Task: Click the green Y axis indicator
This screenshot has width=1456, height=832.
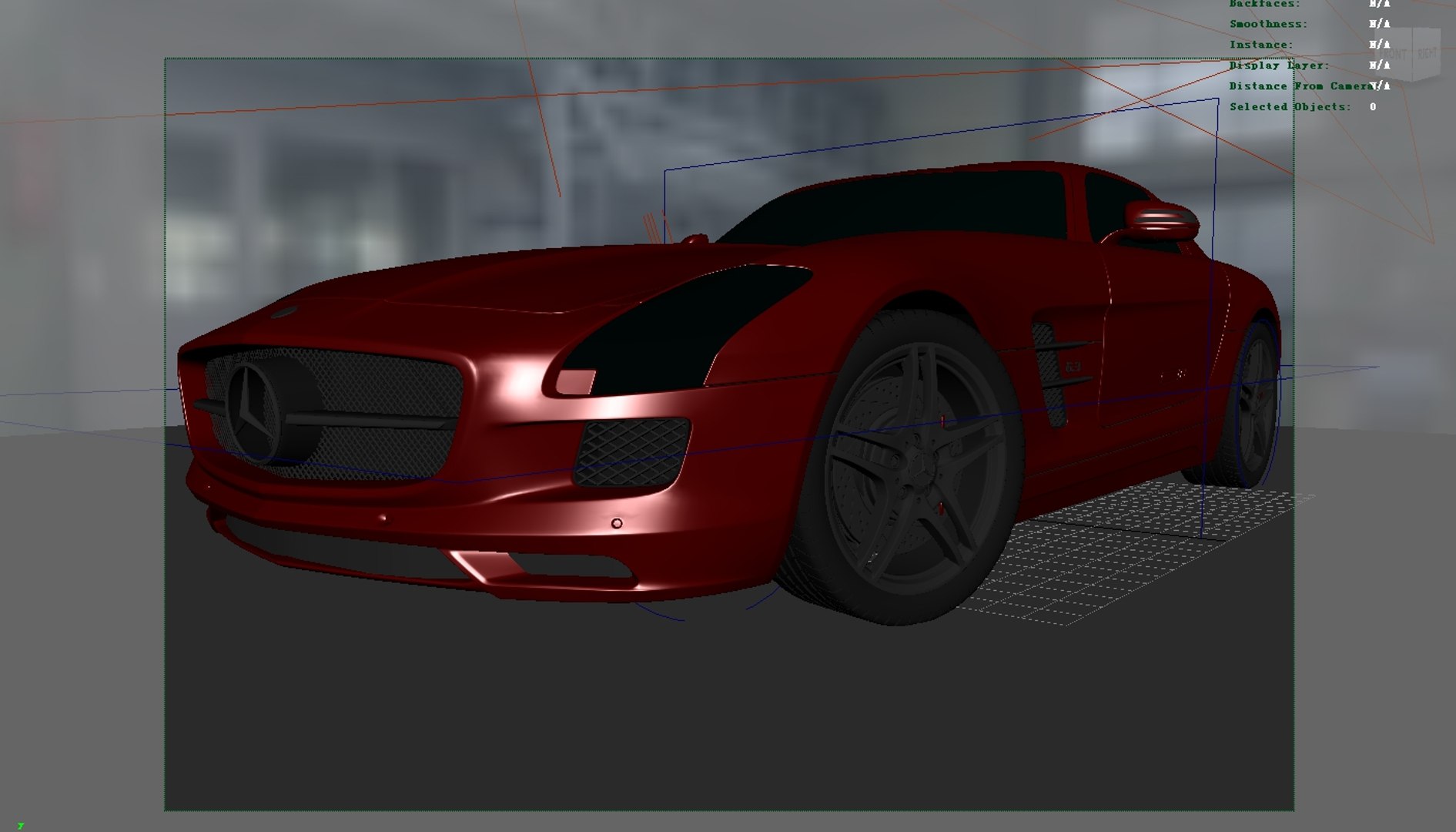Action: tap(20, 826)
